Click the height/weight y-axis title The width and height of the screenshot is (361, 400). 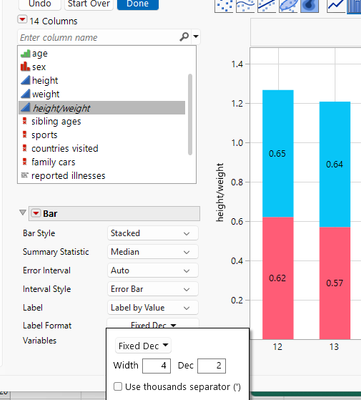[x=220, y=193]
